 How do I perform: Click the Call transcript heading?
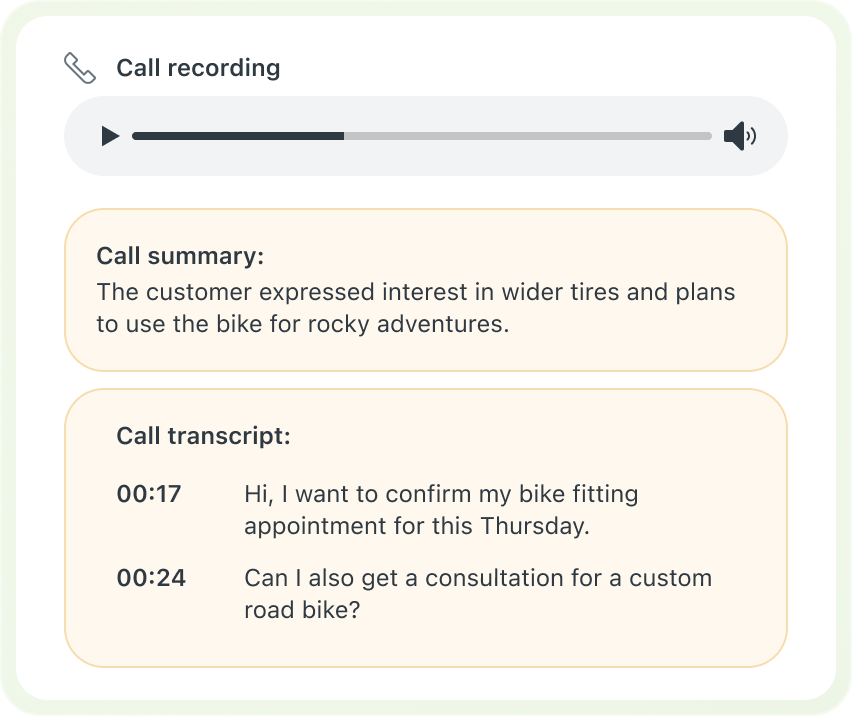(204, 436)
